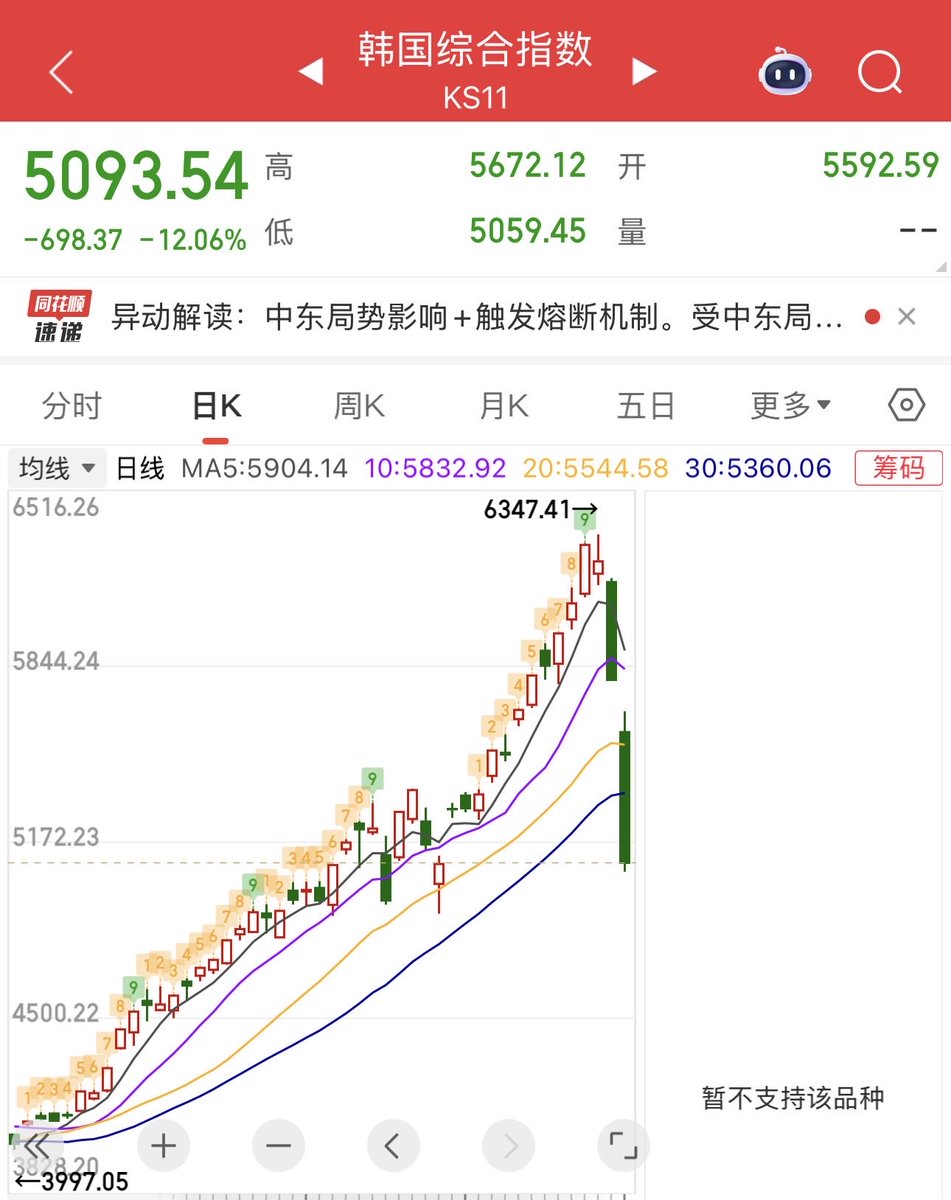The image size is (951, 1200).
Task: Tap the change value -698.37
Action: click(73, 240)
